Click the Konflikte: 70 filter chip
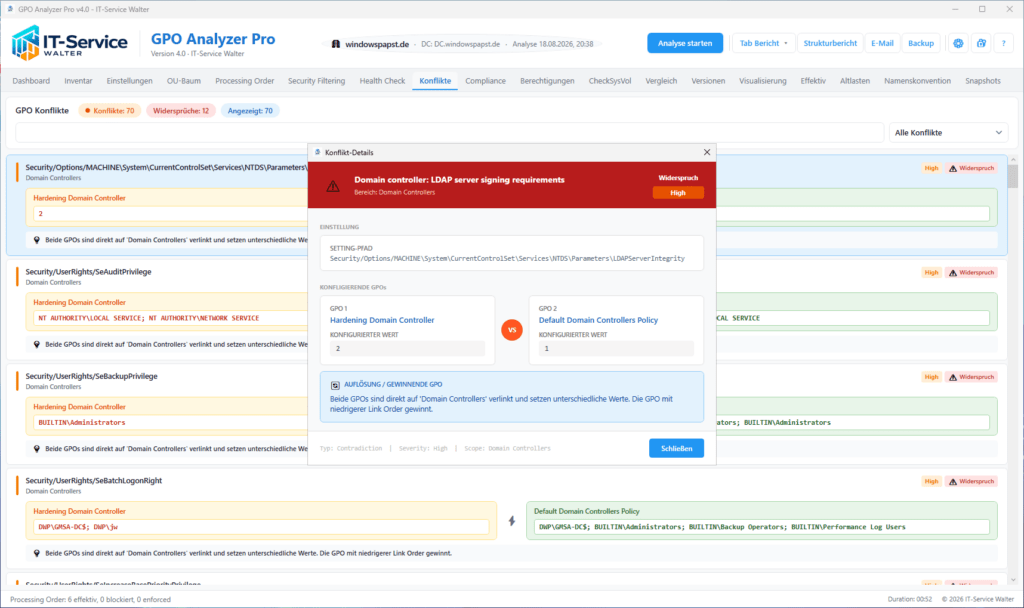The width and height of the screenshot is (1024, 608). (x=110, y=111)
